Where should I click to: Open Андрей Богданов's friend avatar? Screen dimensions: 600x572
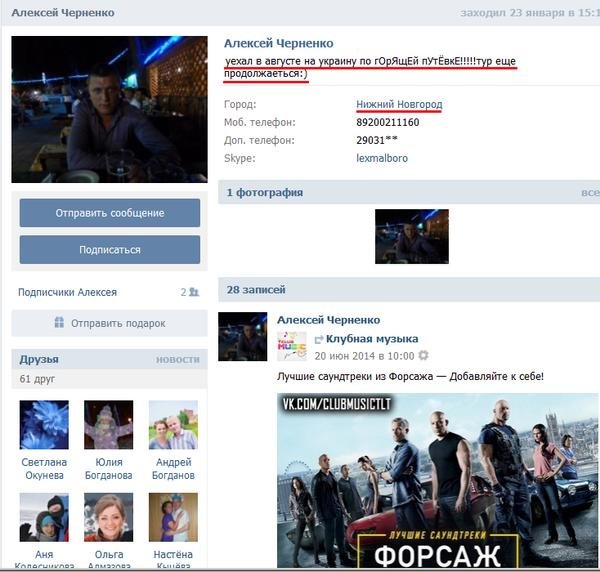tap(173, 425)
